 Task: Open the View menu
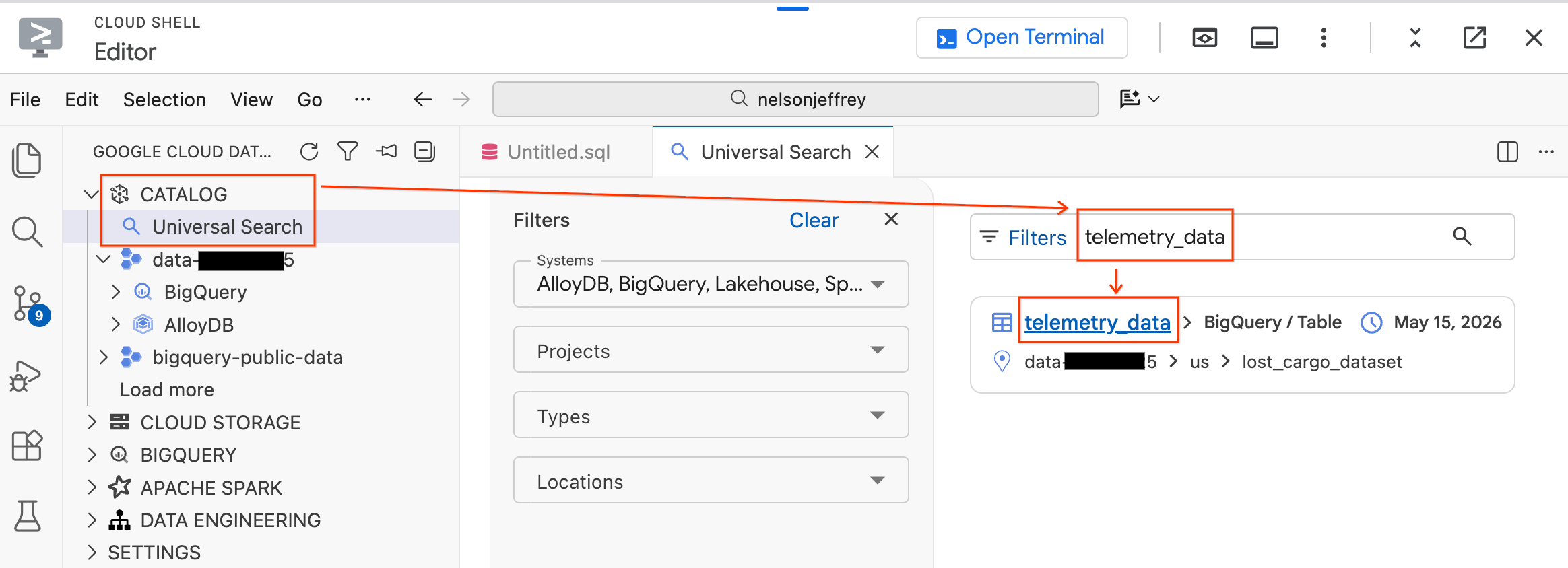251,100
